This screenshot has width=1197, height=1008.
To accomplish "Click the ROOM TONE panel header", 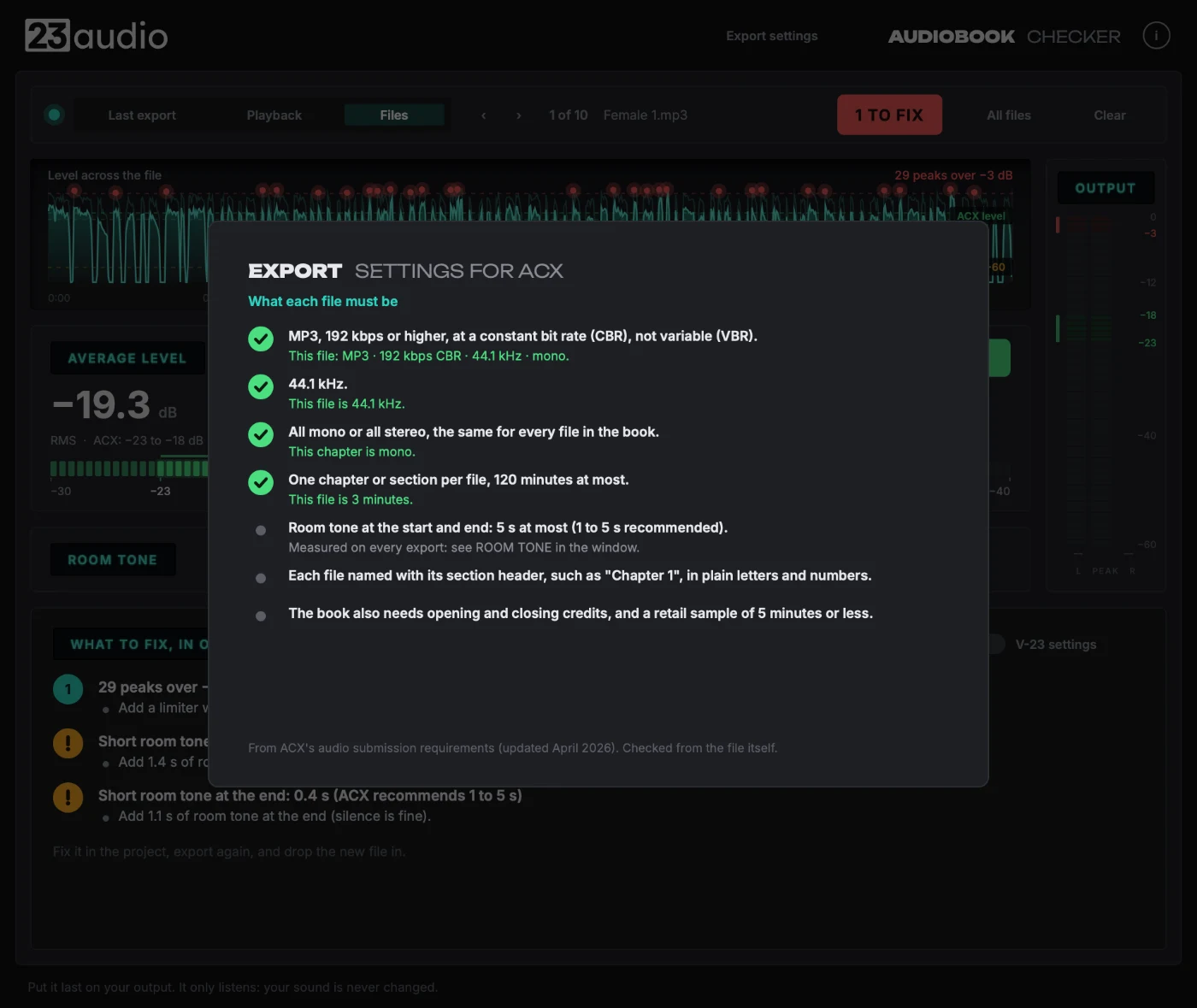I will tap(113, 560).
